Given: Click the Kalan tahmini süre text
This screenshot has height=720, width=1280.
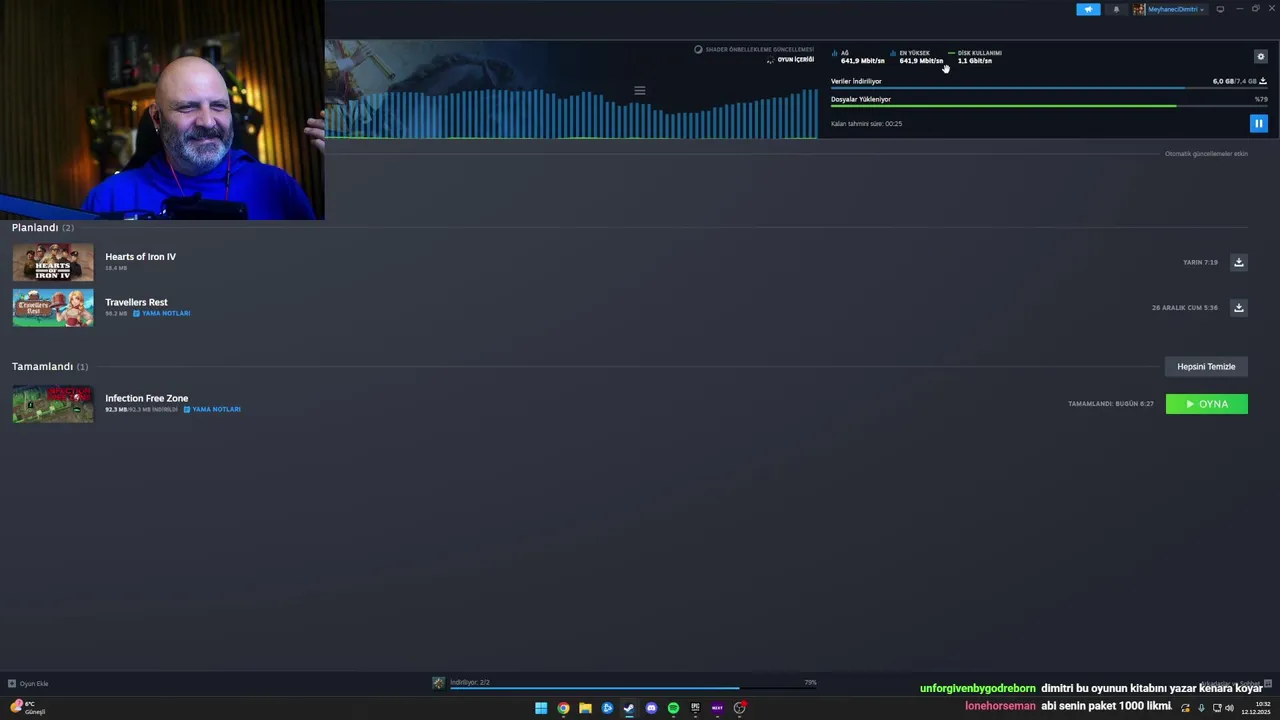Looking at the screenshot, I should [866, 124].
